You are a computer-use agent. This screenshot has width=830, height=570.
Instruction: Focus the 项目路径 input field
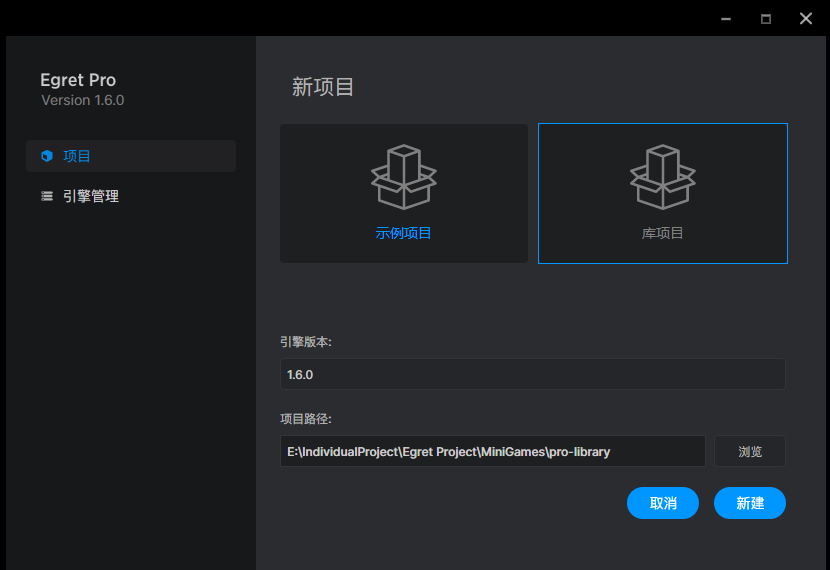493,451
